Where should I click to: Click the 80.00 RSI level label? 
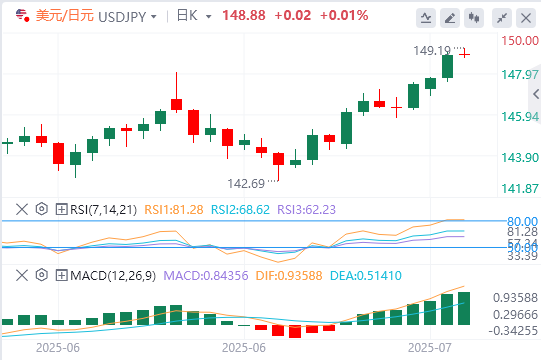click(x=522, y=221)
